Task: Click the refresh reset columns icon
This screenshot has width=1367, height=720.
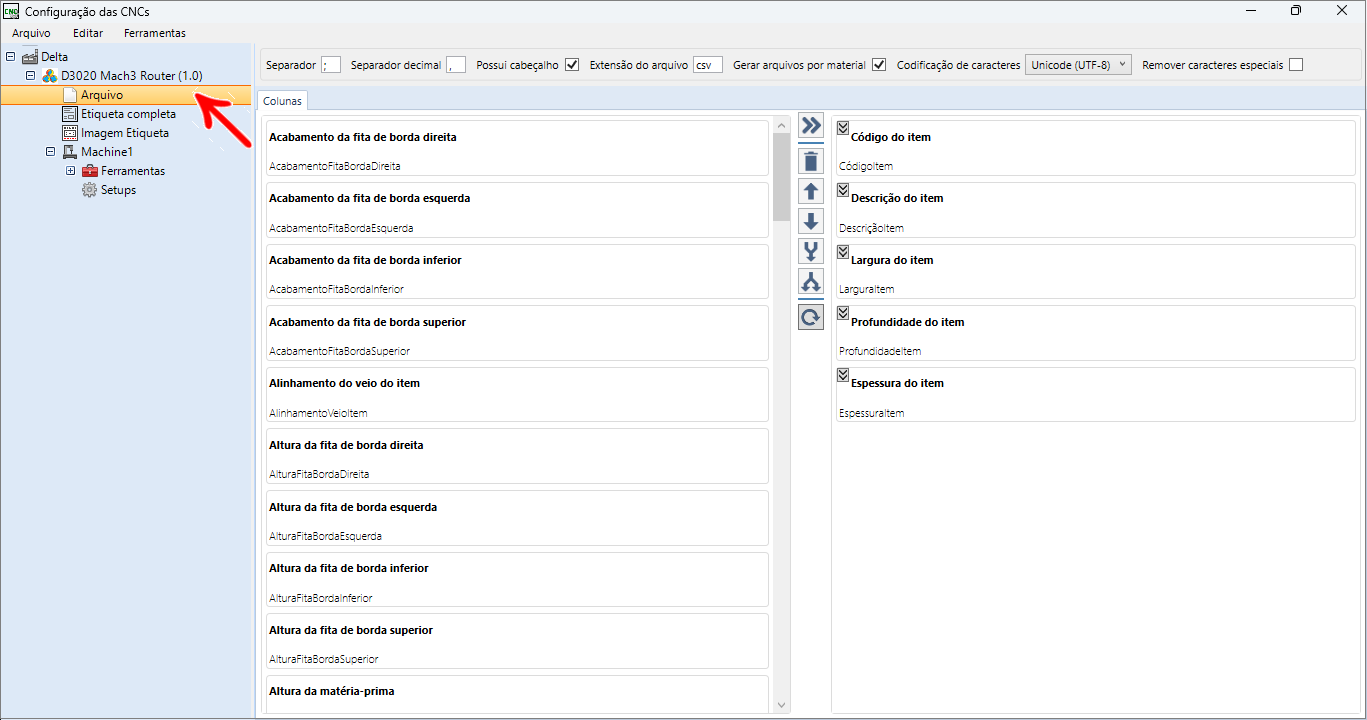Action: click(811, 317)
